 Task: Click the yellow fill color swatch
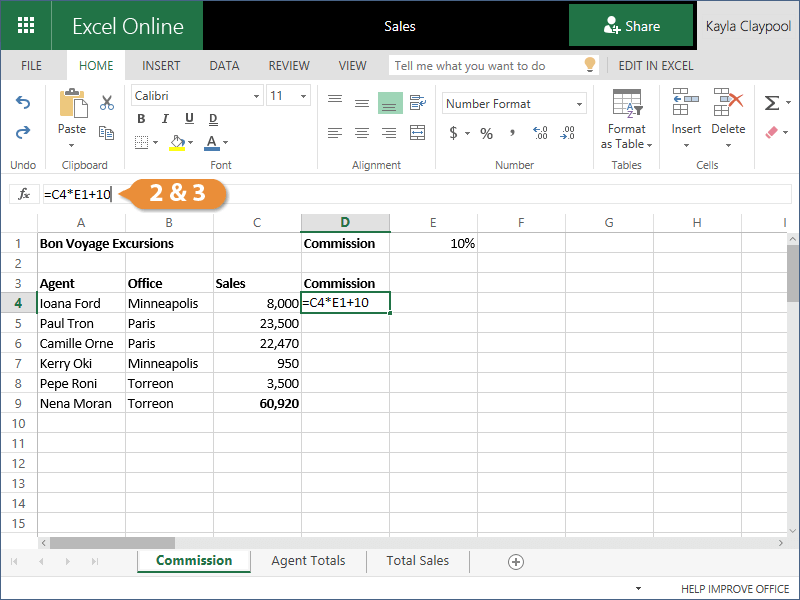(177, 142)
